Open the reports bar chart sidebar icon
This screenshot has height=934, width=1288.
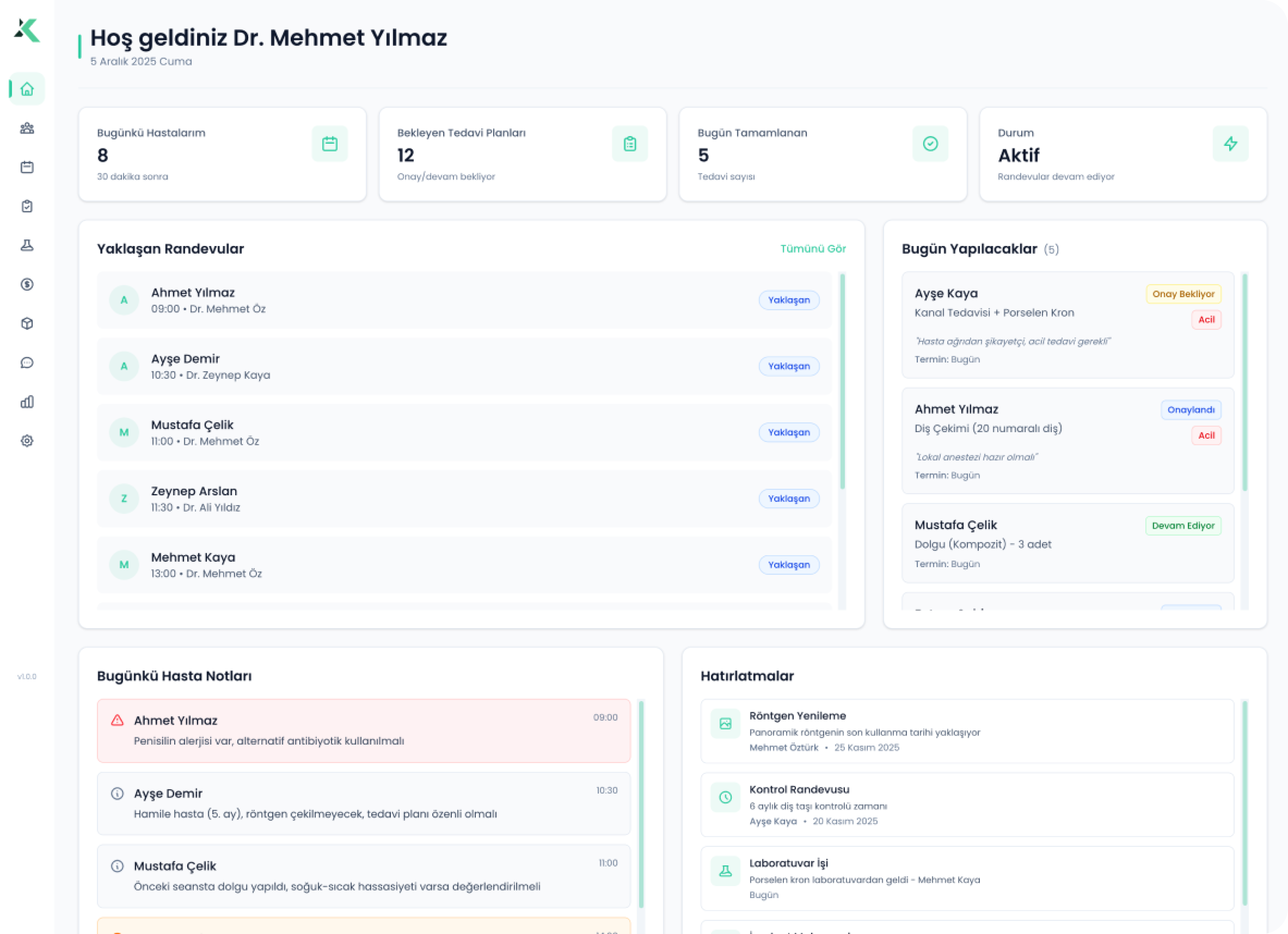(27, 402)
